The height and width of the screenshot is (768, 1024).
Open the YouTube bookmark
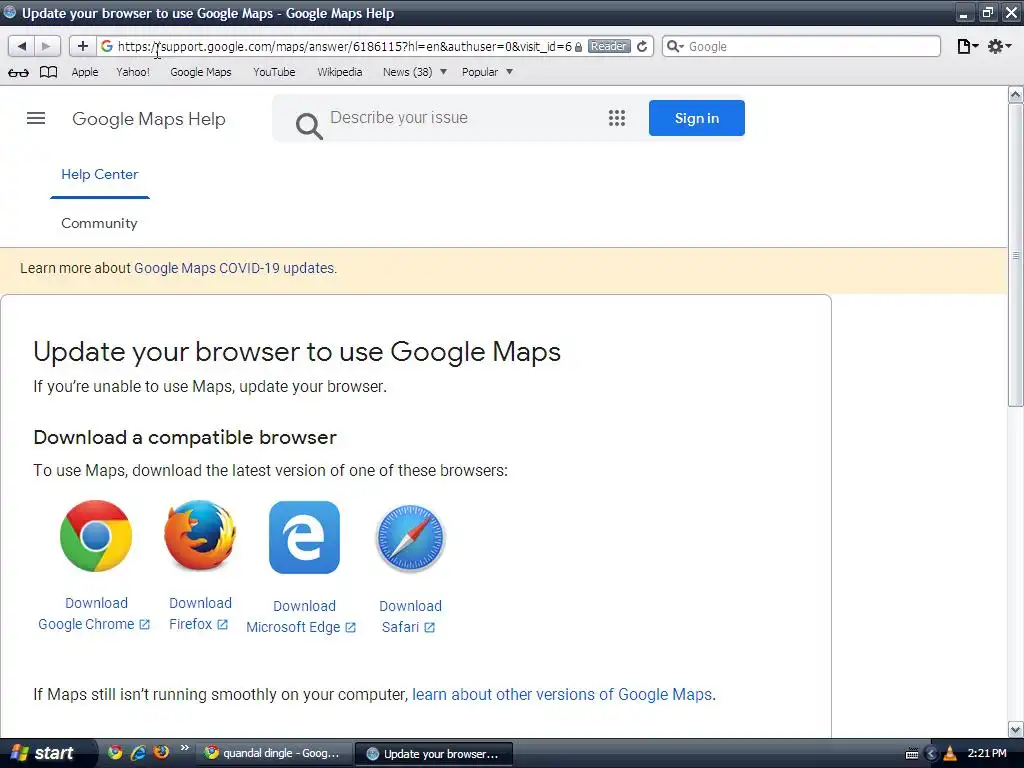pyautogui.click(x=274, y=72)
